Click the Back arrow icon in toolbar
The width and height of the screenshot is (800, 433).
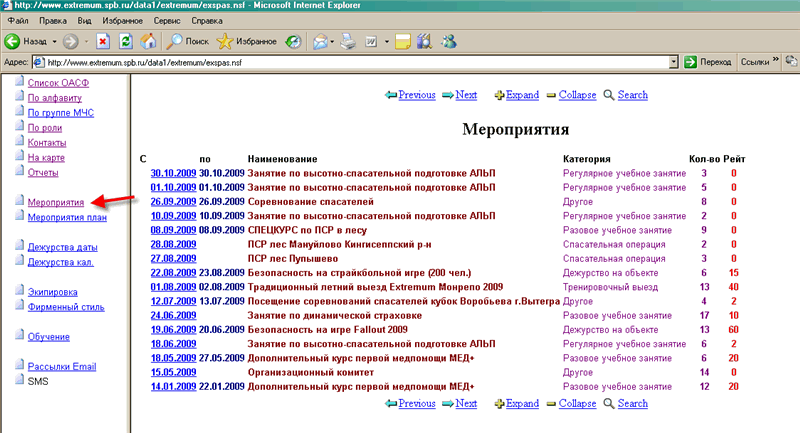pos(12,41)
